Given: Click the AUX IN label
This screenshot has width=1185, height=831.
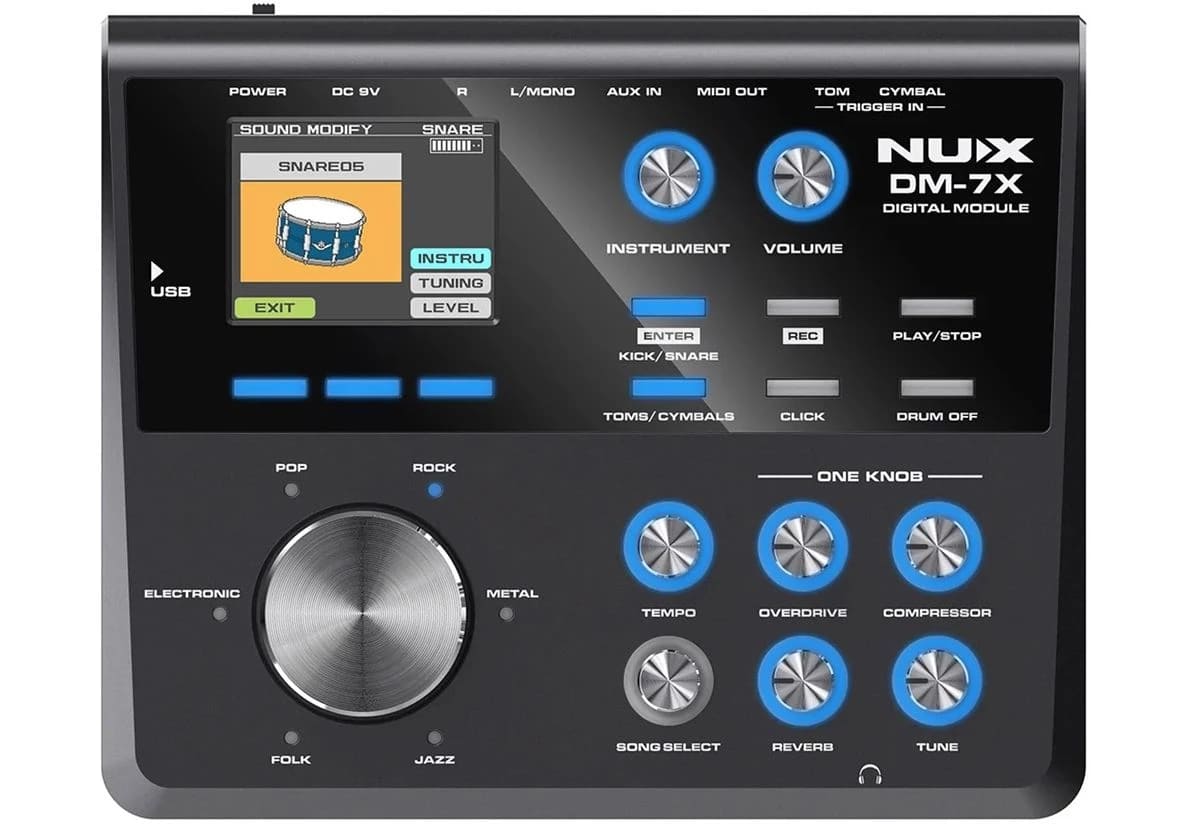Looking at the screenshot, I should pos(634,91).
